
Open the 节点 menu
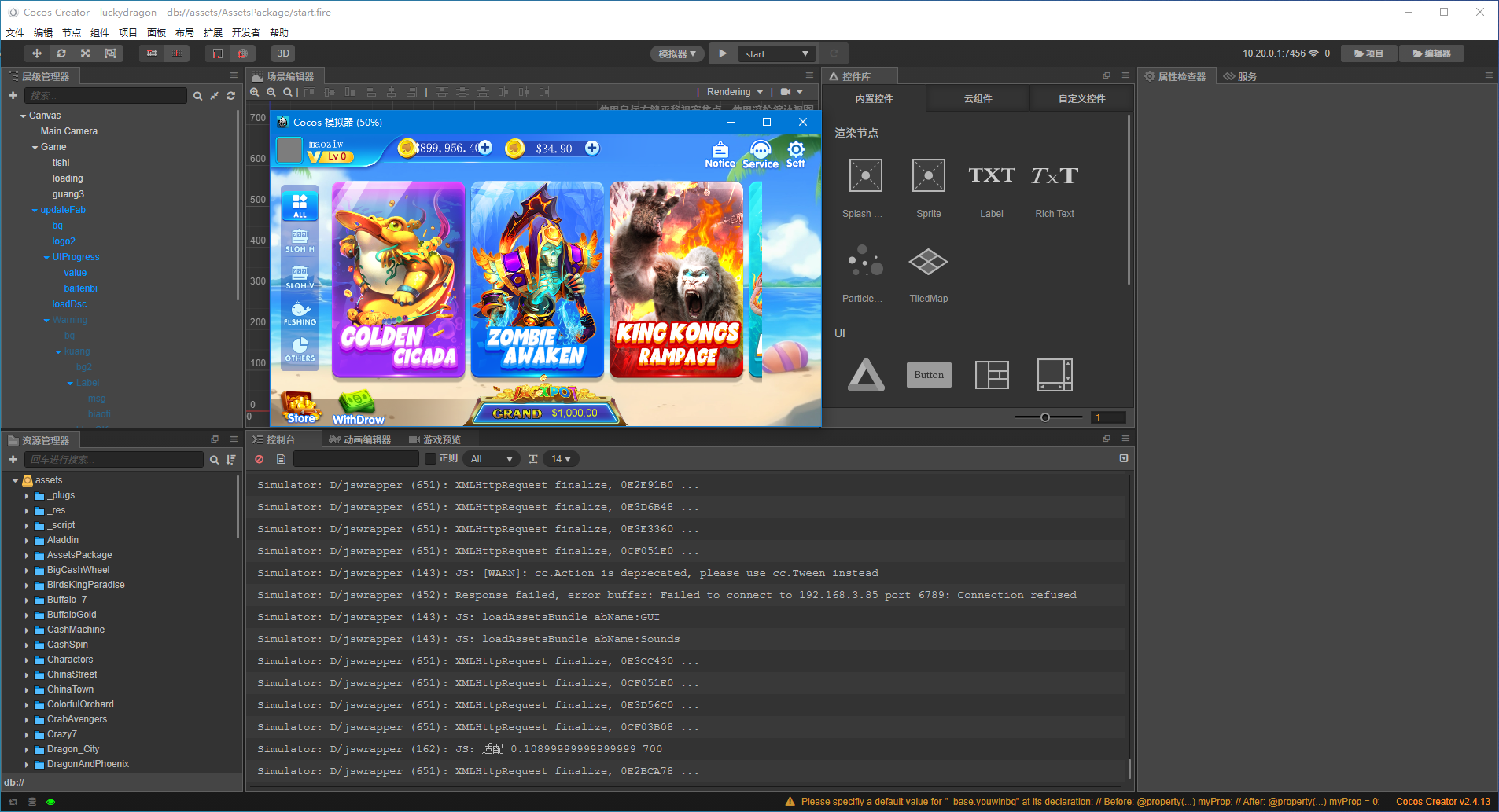pyautogui.click(x=72, y=32)
